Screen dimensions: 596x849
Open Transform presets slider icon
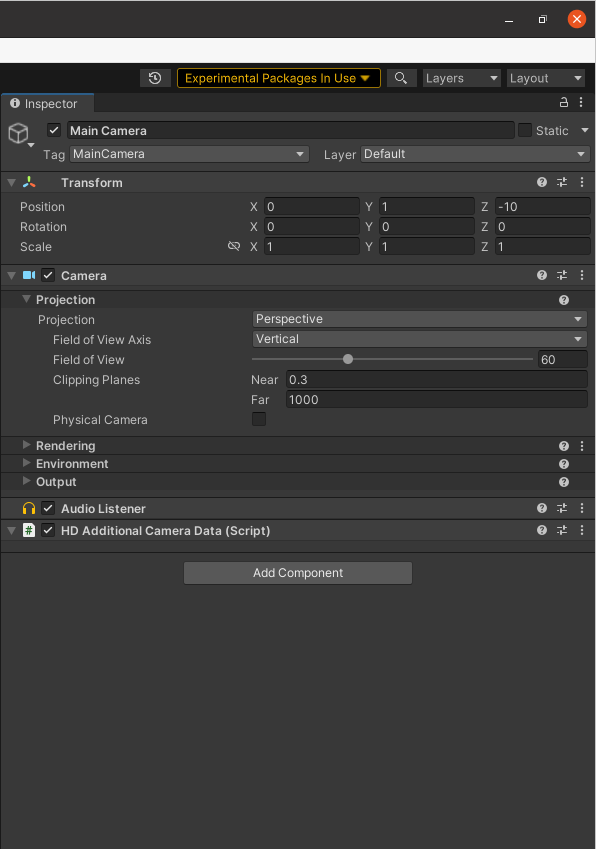click(562, 182)
